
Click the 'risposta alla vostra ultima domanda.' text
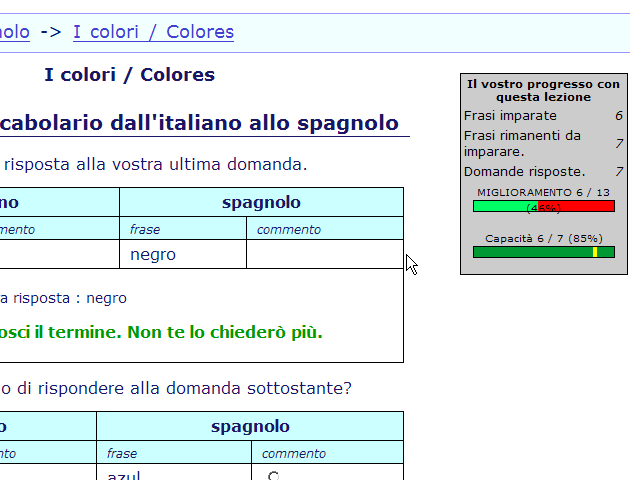click(x=156, y=164)
